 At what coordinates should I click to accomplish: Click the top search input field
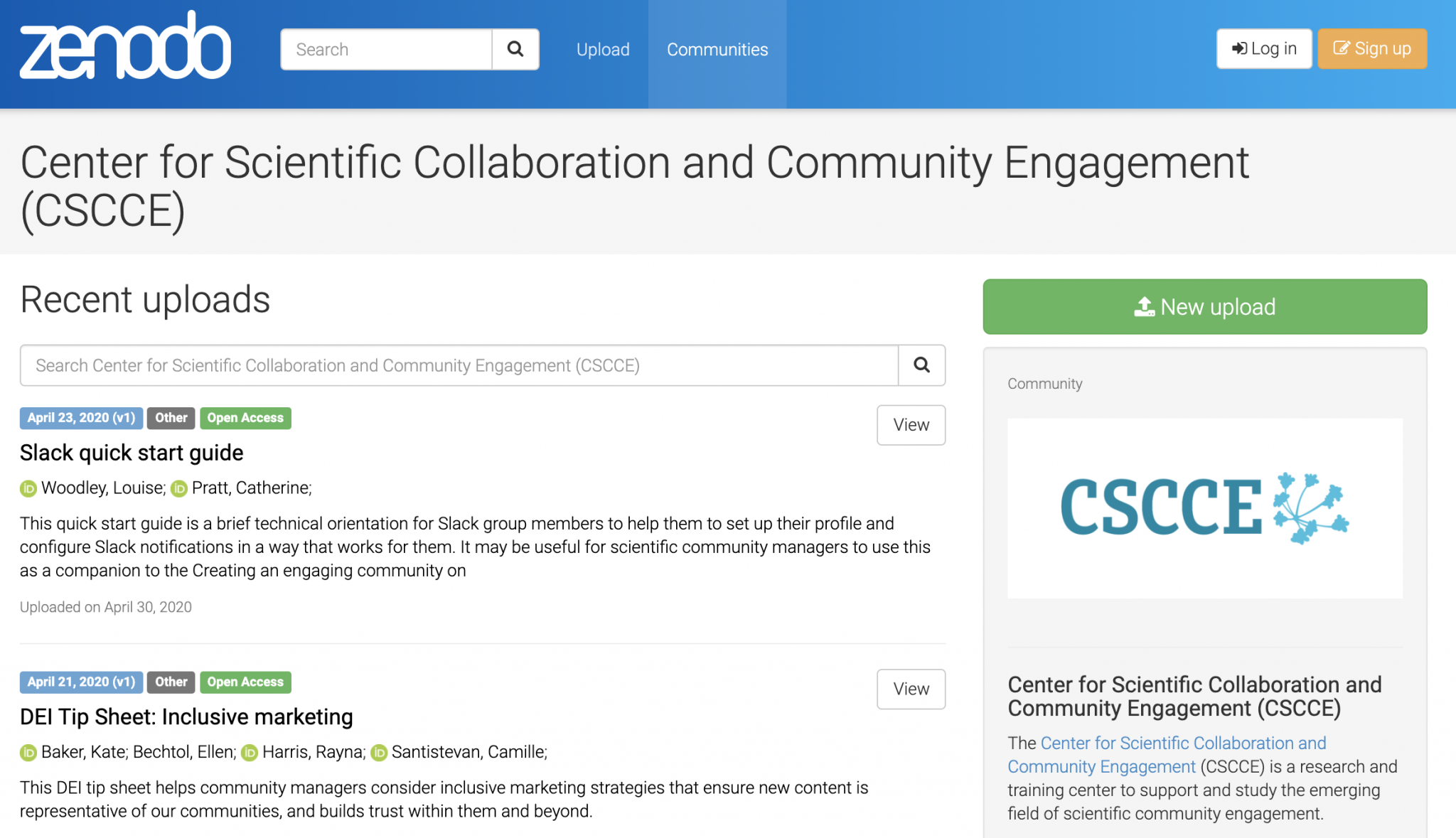point(386,49)
